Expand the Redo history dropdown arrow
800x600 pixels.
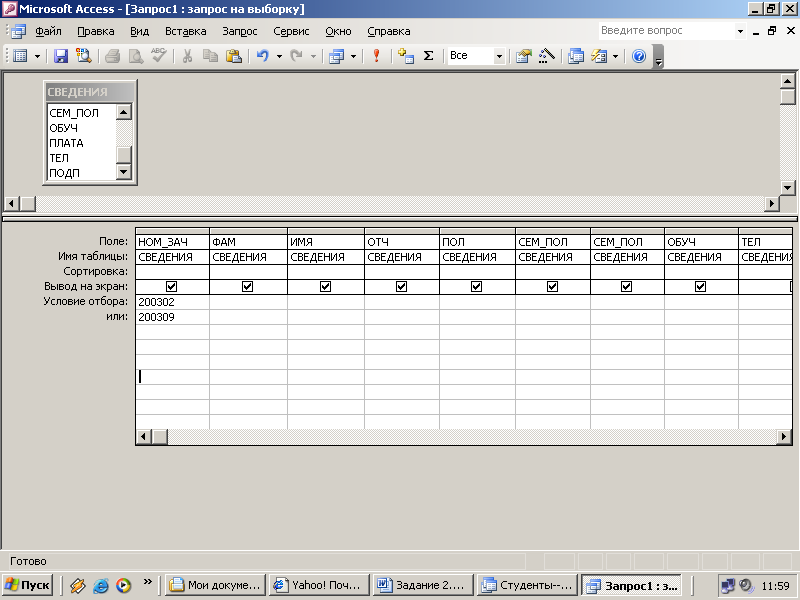coord(313,56)
